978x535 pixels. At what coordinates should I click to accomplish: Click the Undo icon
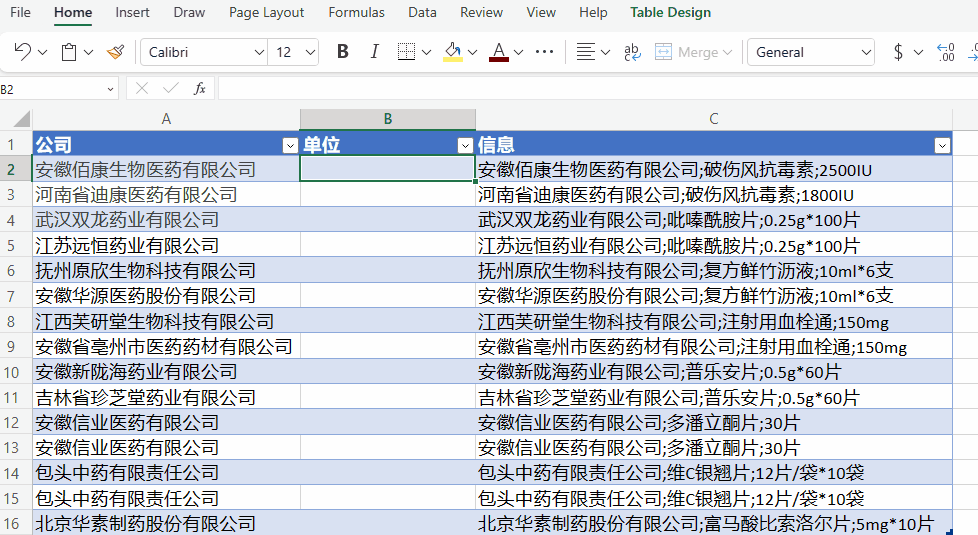22,52
